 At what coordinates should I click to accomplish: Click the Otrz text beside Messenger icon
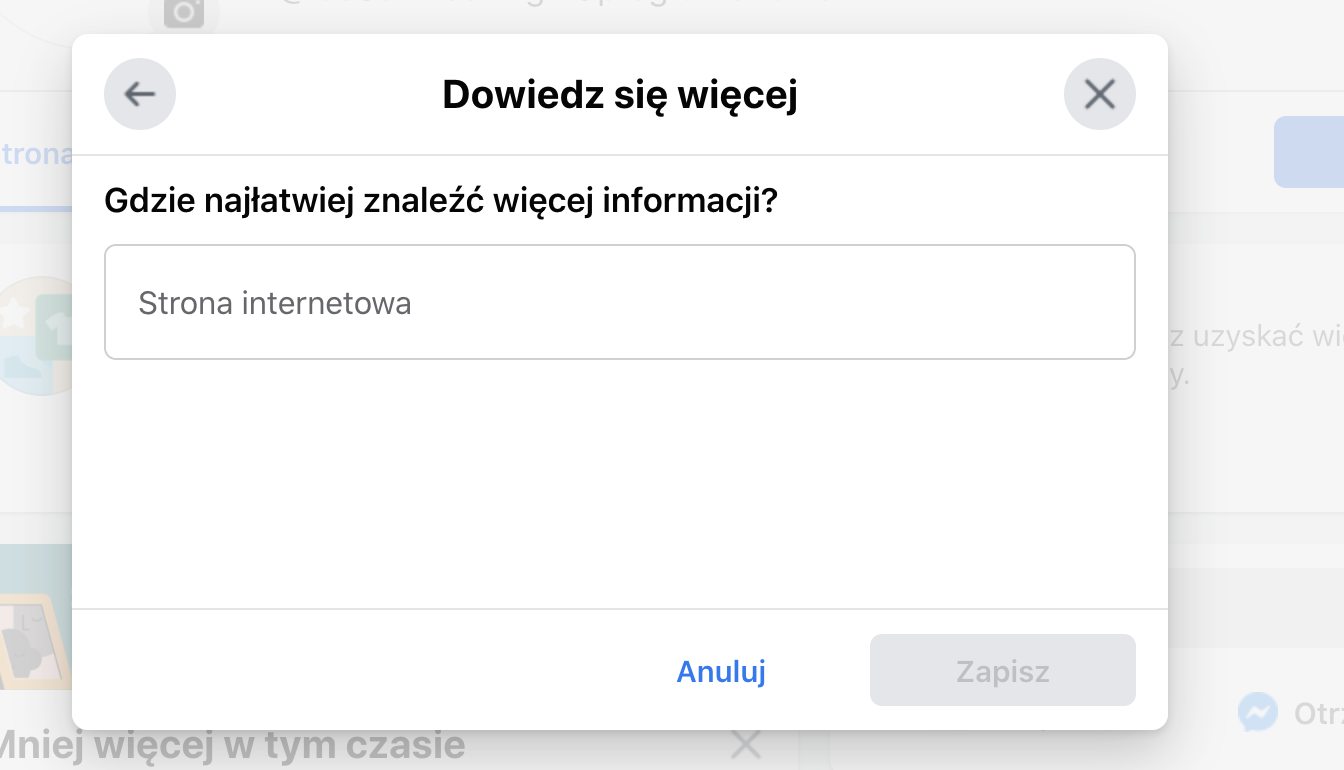tap(1318, 713)
